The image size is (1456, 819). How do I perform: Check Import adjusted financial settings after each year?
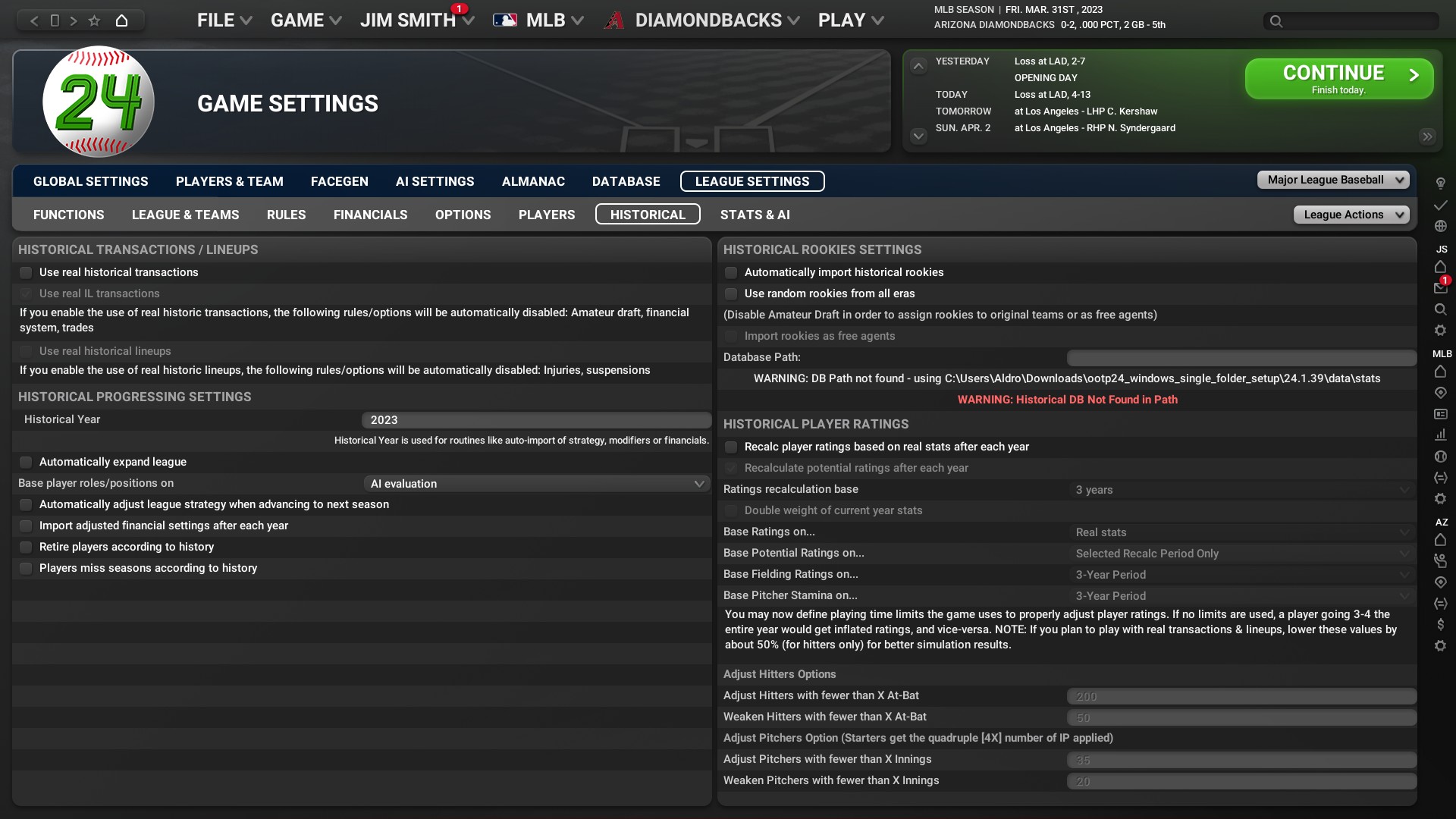[26, 526]
